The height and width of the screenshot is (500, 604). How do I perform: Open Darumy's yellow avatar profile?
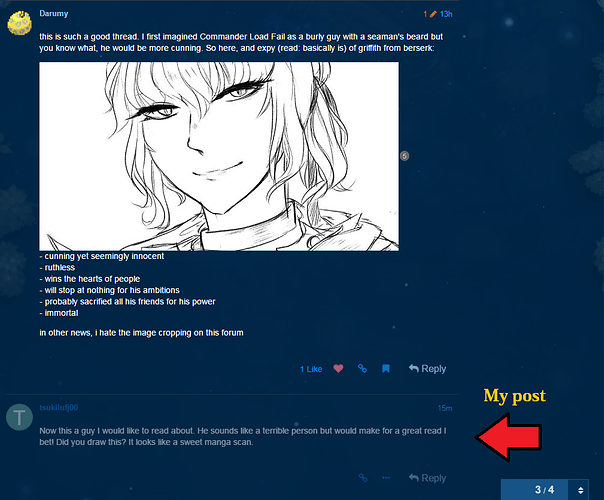tap(19, 23)
